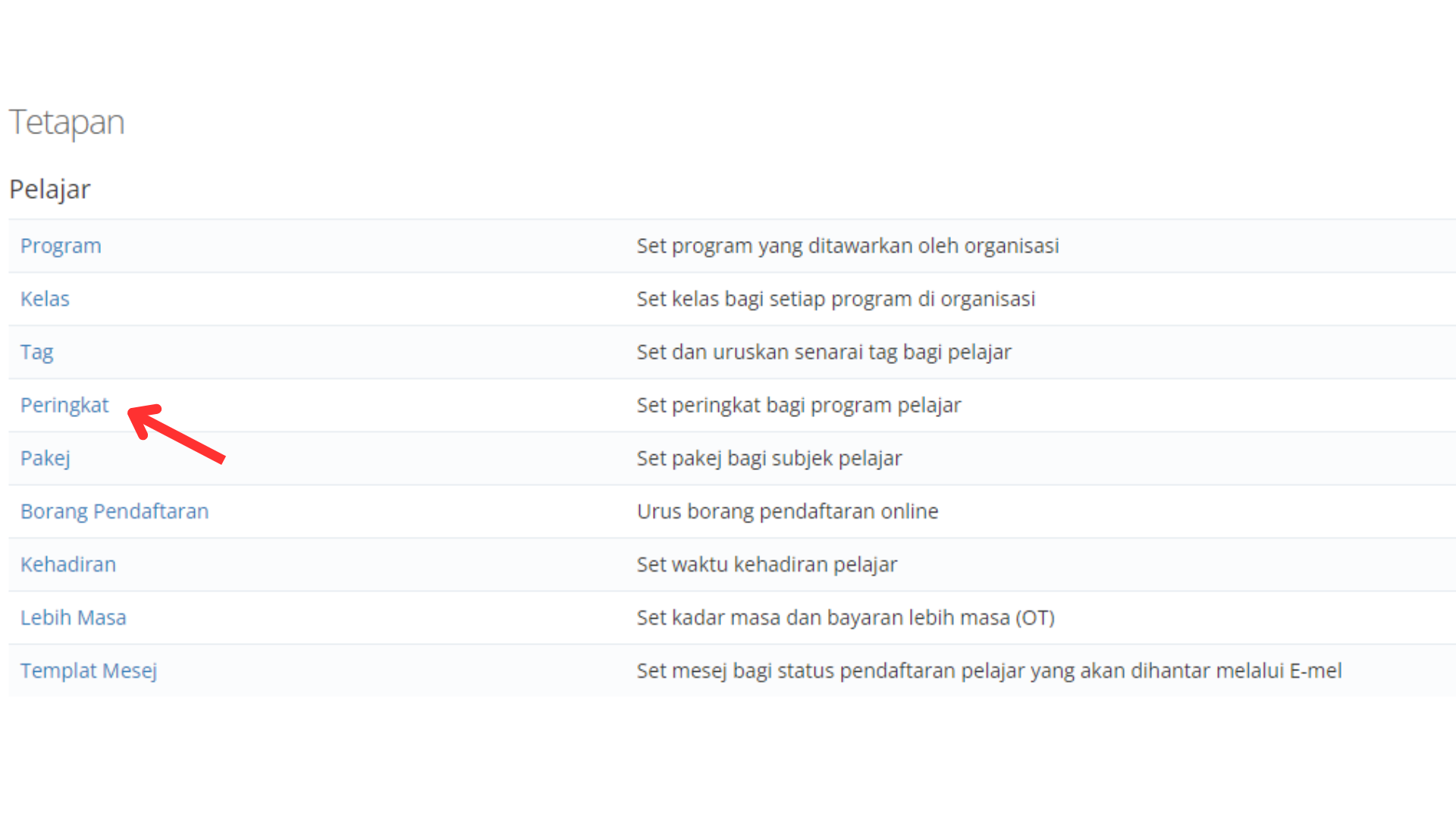Screen dimensions: 1456x819
Task: Open the Templat Mesej settings link
Action: tap(89, 670)
